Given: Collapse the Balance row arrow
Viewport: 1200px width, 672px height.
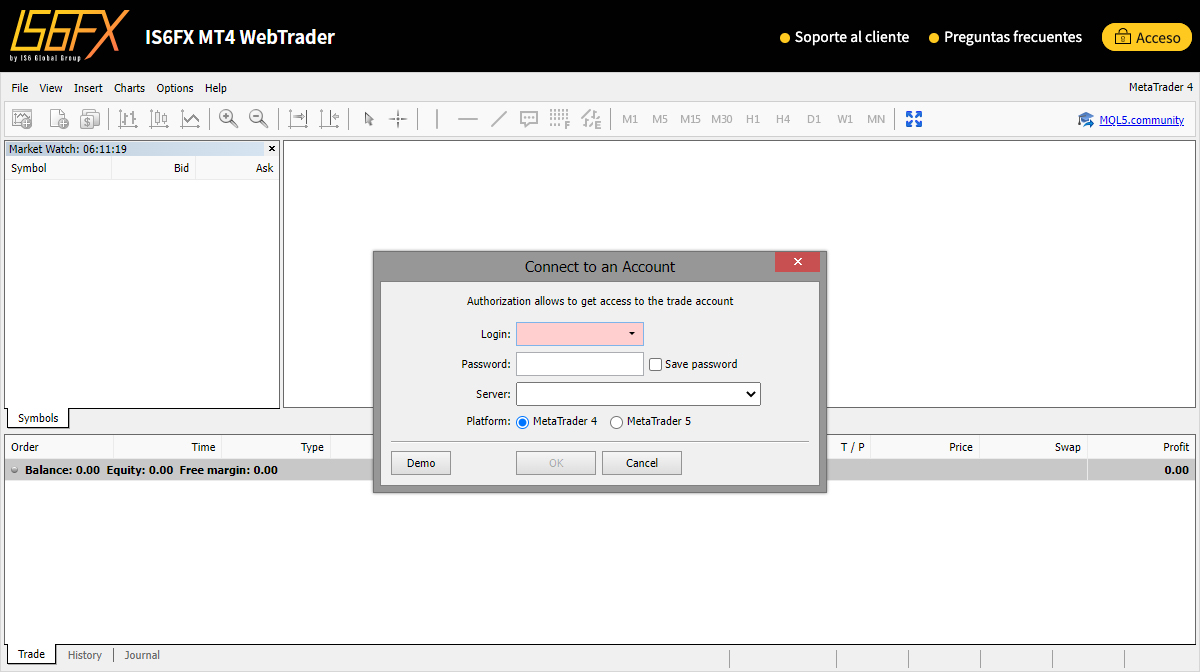Looking at the screenshot, I should (x=15, y=470).
